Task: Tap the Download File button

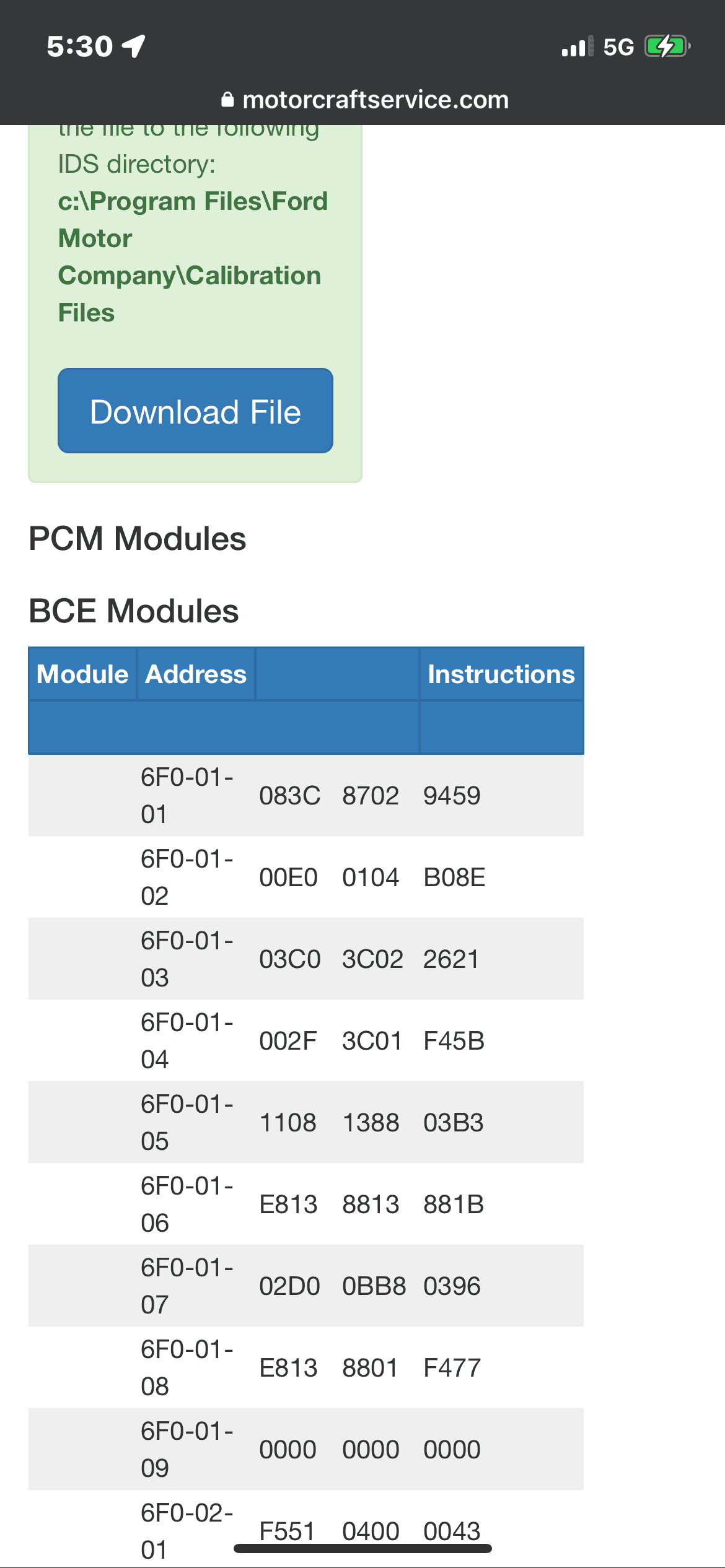Action: pyautogui.click(x=195, y=411)
